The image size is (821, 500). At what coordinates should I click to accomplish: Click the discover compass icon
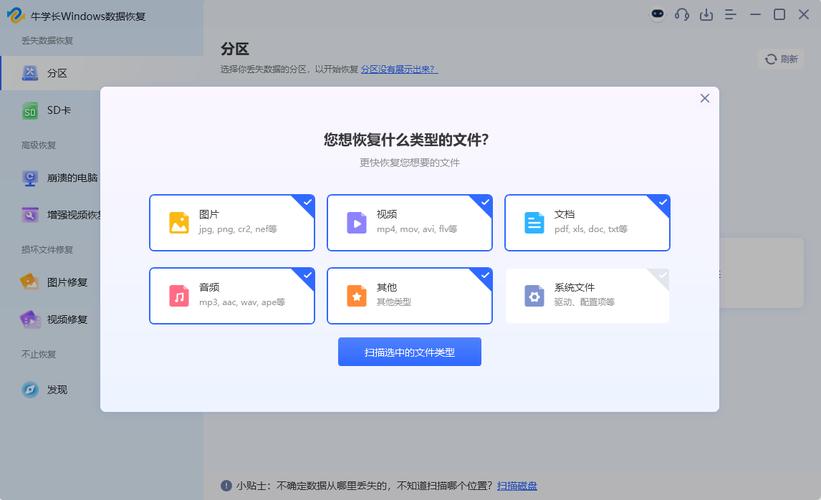pos(30,390)
